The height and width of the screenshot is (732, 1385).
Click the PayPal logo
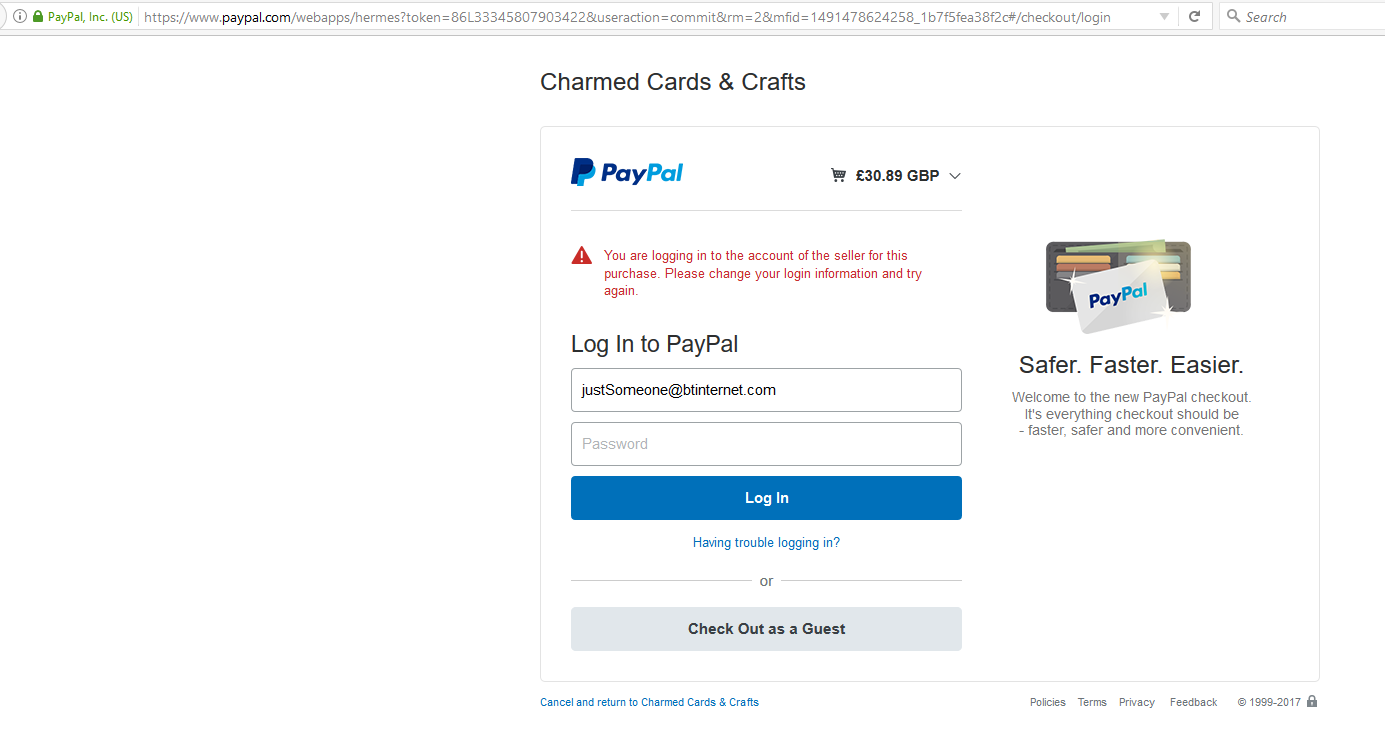pos(627,172)
